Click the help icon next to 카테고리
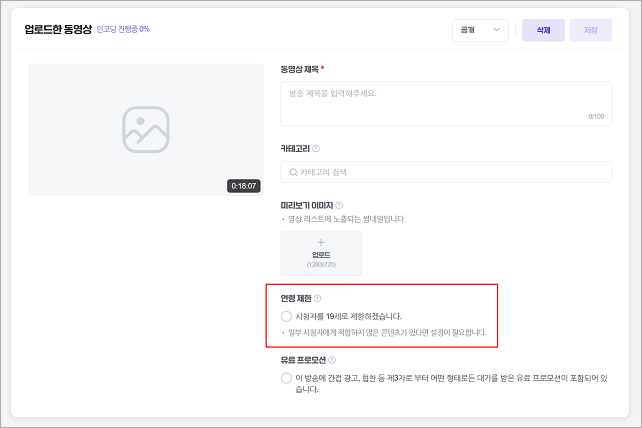The width and height of the screenshot is (642, 428). [x=316, y=149]
